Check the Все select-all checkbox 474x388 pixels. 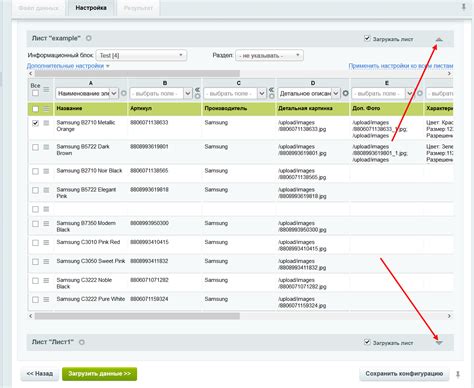tap(35, 93)
